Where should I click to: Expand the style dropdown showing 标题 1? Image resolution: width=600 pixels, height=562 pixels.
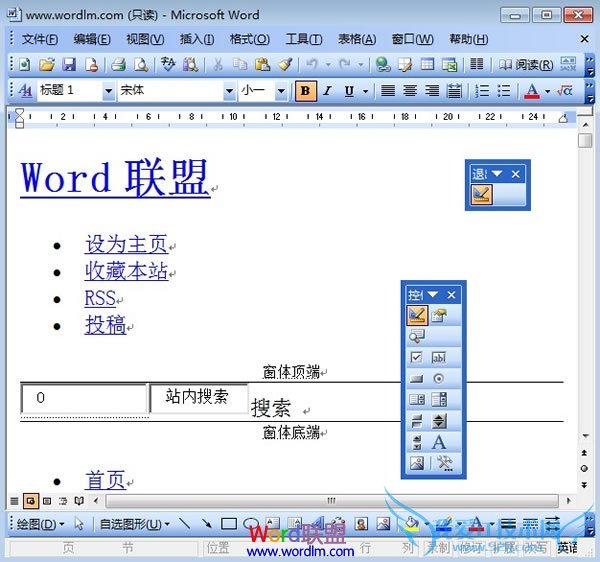click(108, 91)
